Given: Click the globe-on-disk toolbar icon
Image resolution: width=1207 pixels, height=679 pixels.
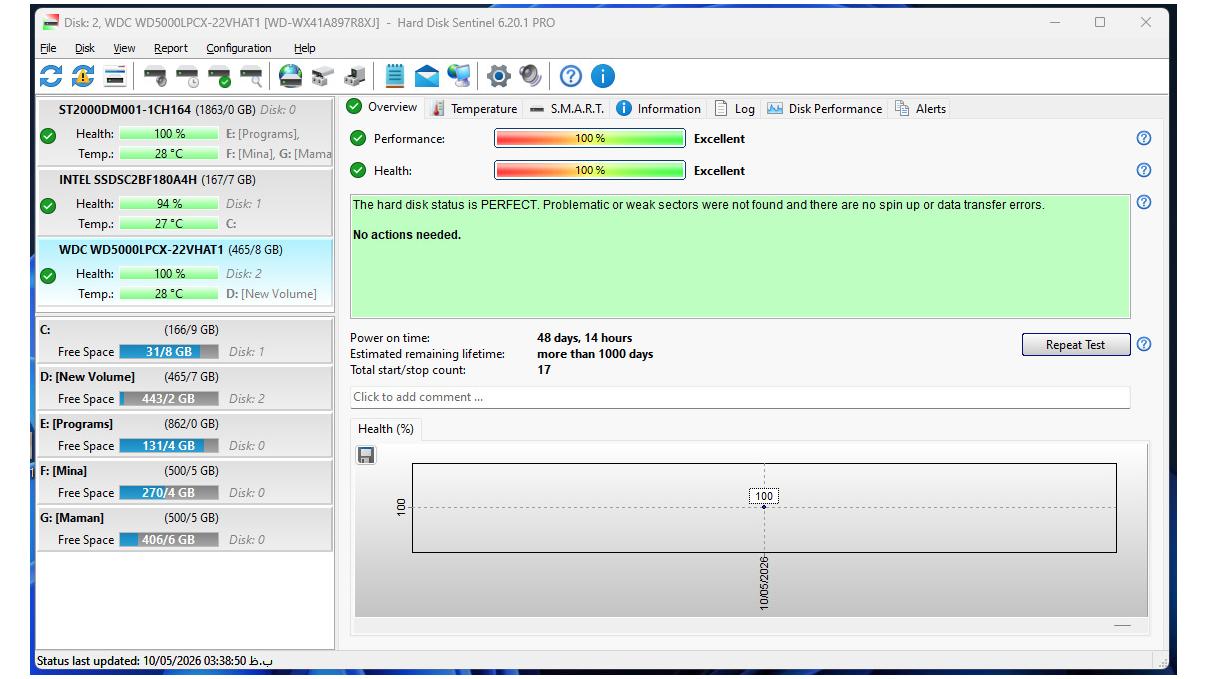Looking at the screenshot, I should pos(290,76).
